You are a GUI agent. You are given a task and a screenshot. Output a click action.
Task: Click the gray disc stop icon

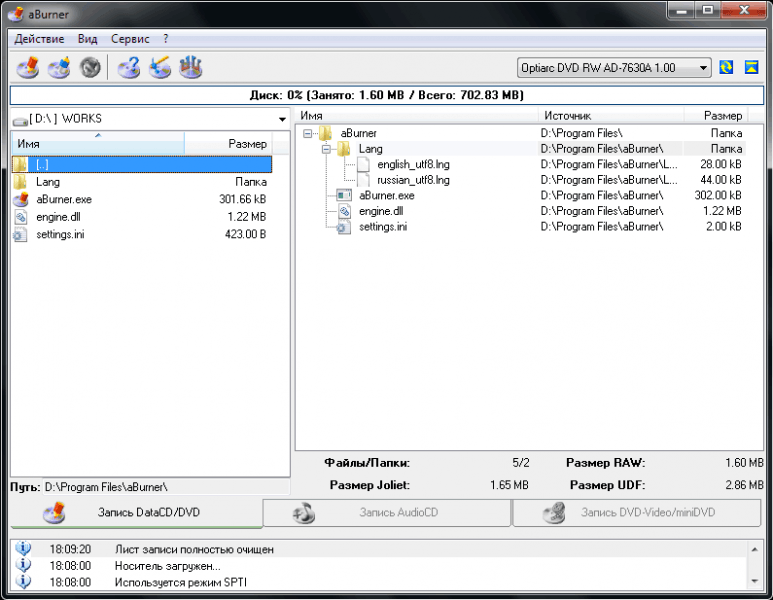click(x=90, y=67)
